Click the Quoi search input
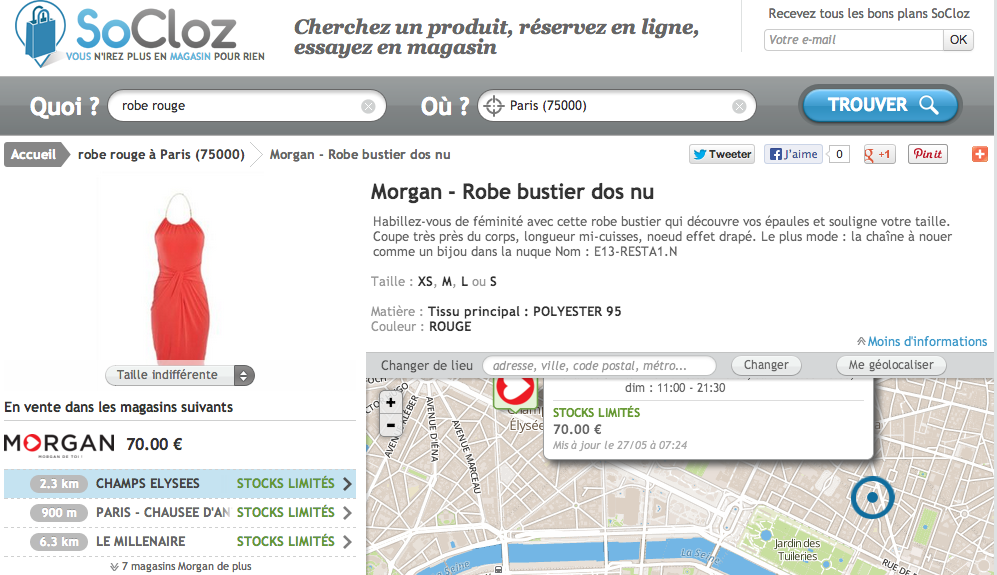 (x=247, y=106)
